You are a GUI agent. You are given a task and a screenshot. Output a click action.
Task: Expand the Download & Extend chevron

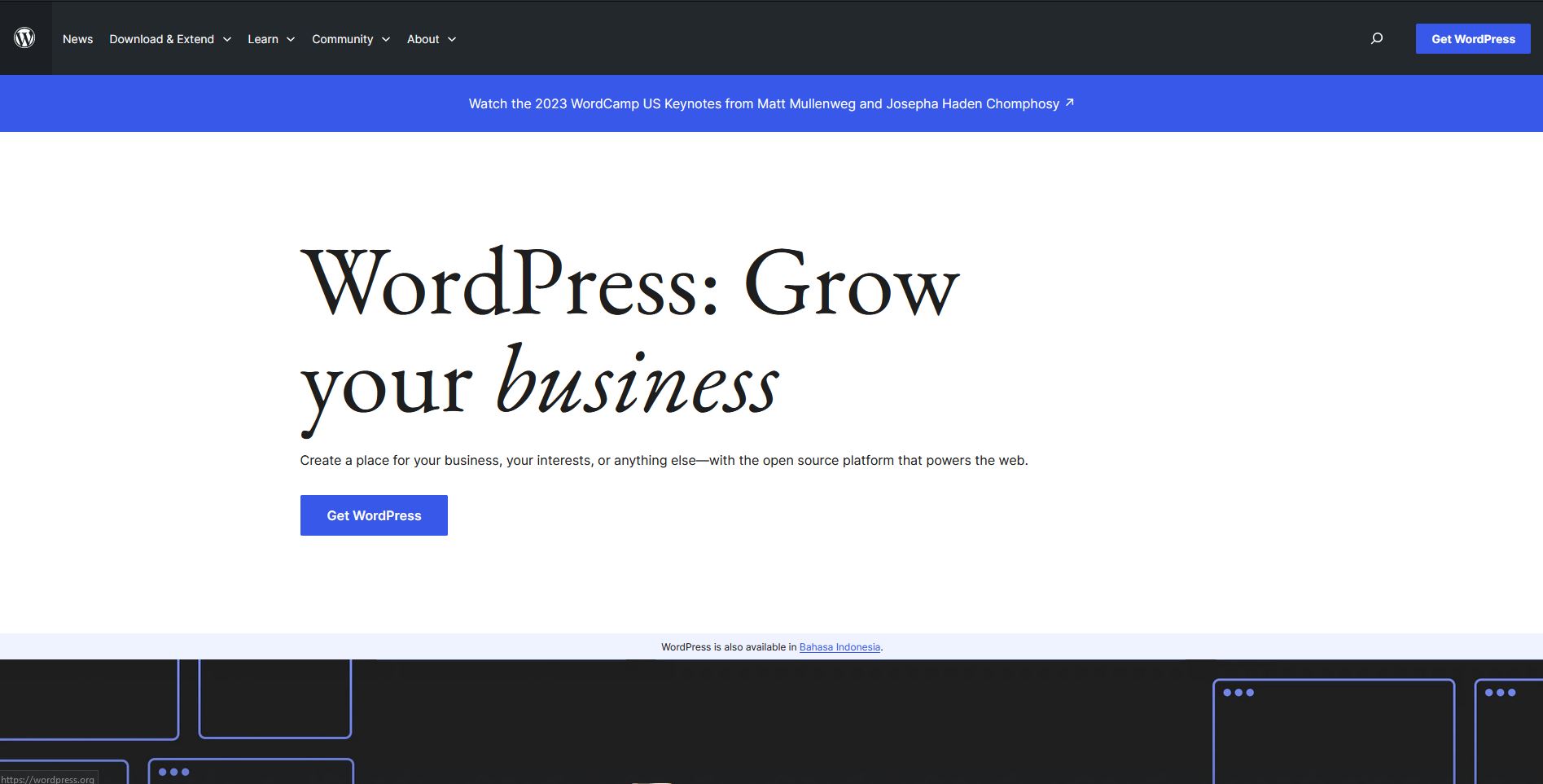(227, 39)
